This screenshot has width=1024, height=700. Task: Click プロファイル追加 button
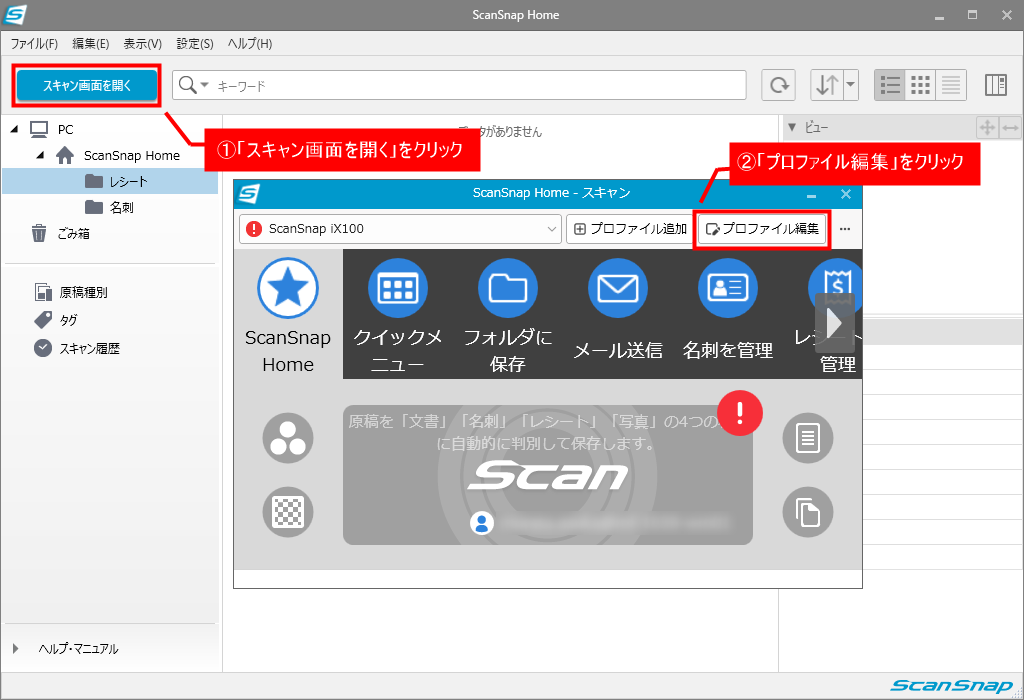click(630, 229)
